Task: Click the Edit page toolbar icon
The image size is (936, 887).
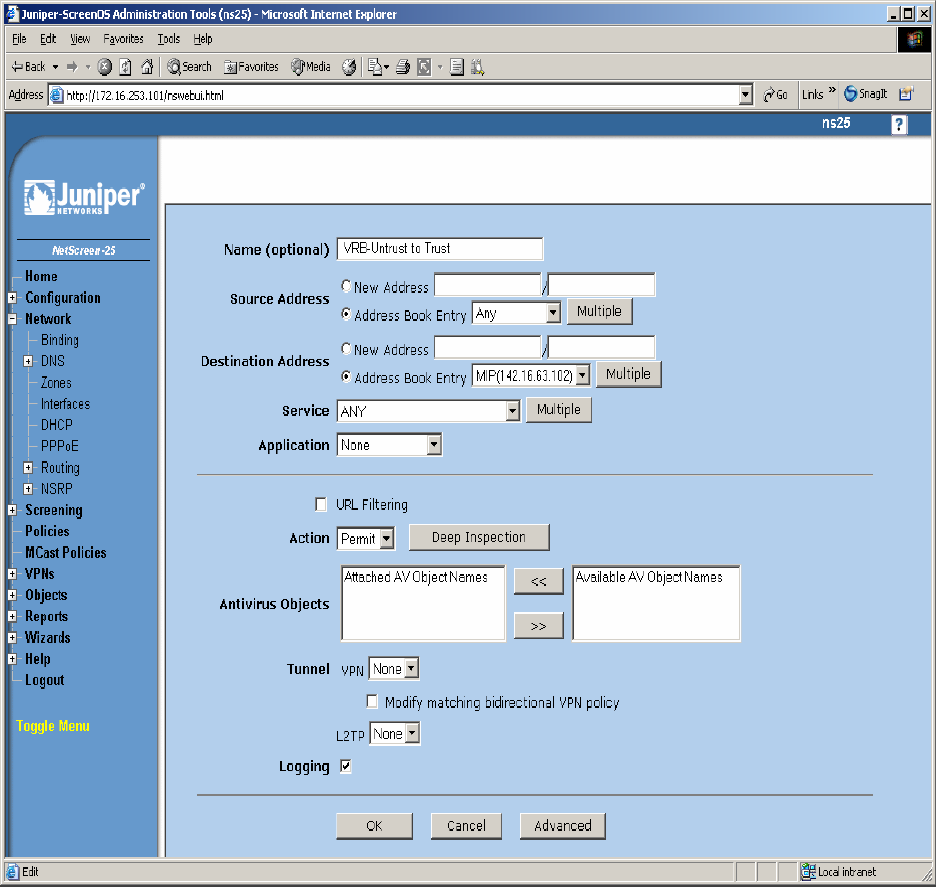Action: coord(424,66)
